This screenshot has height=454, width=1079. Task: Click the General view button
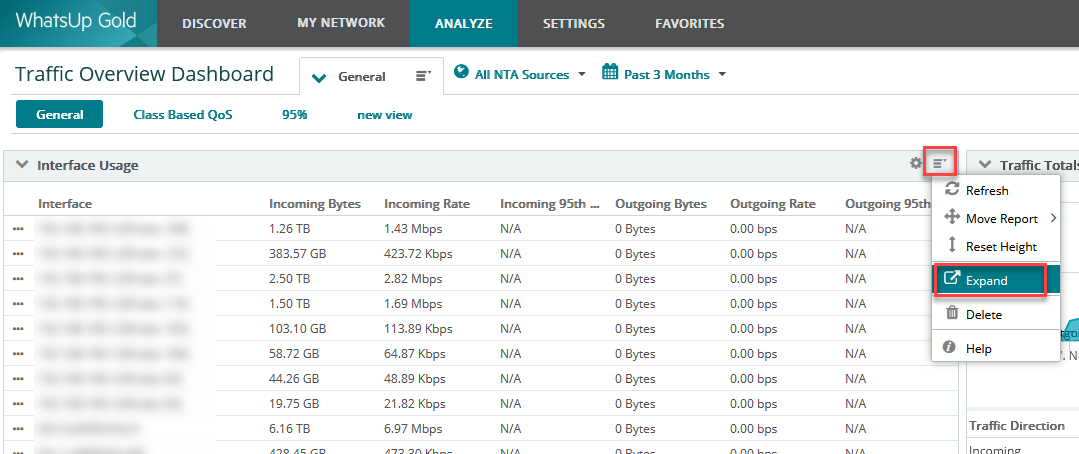coord(59,114)
